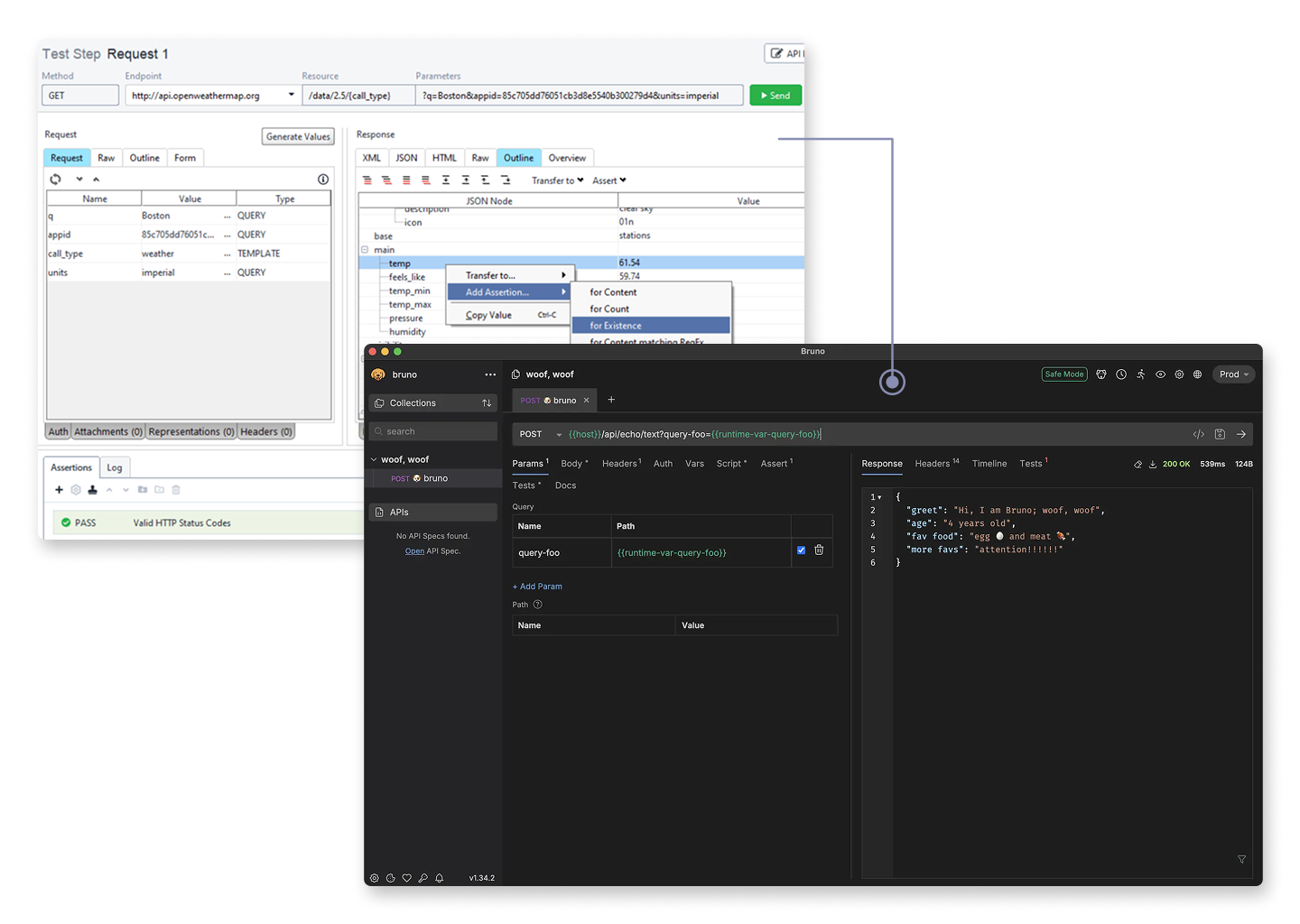
Task: Click the gear icon in Bruno top-right bar
Action: (x=1179, y=374)
